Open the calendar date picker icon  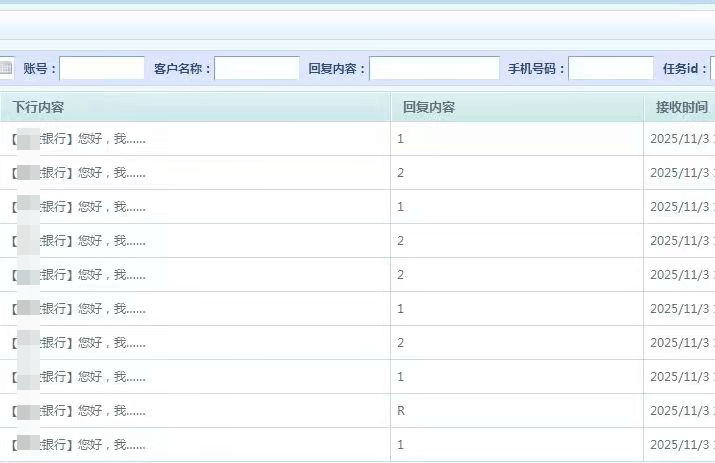pyautogui.click(x=6, y=69)
